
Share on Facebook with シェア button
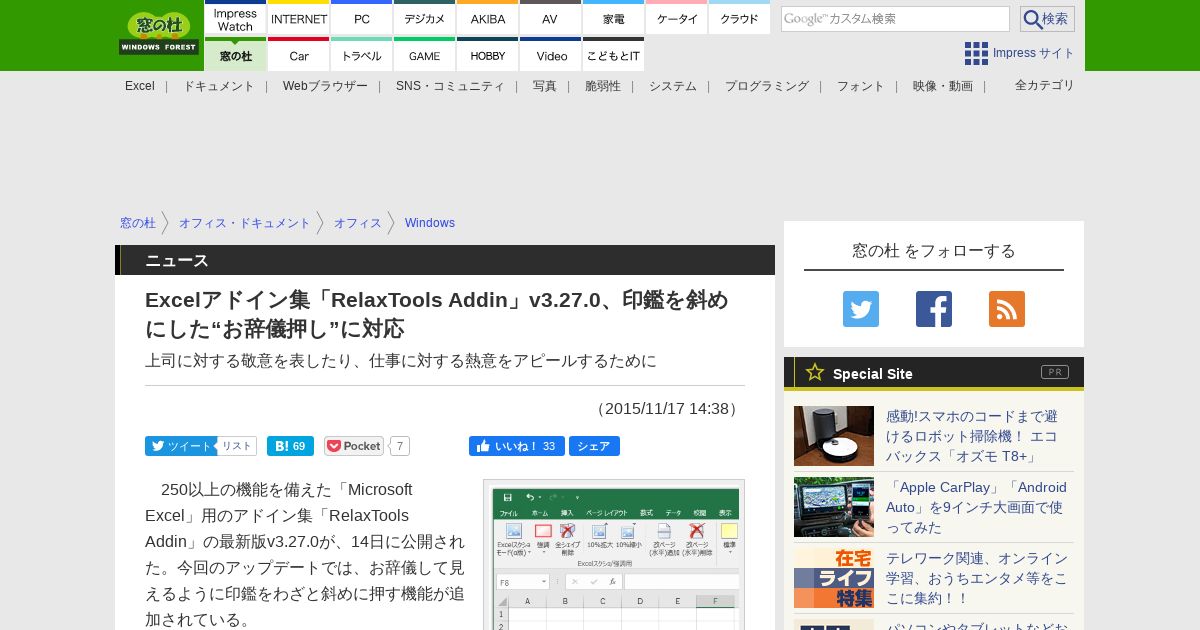click(x=594, y=446)
